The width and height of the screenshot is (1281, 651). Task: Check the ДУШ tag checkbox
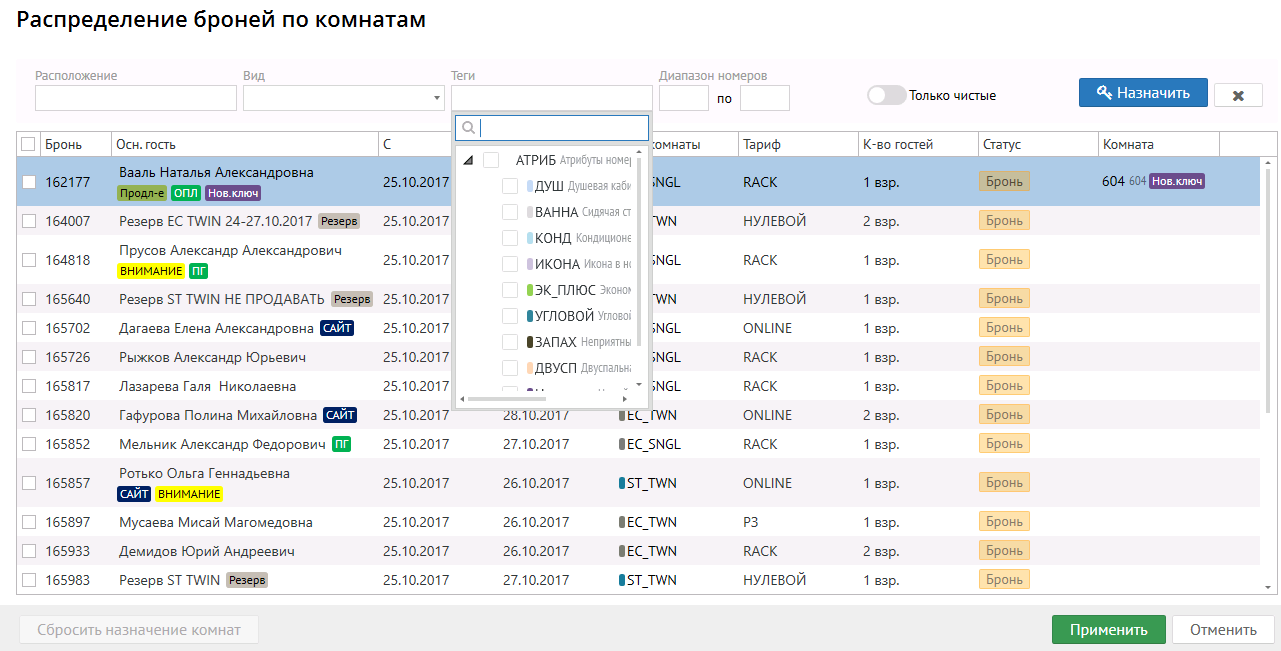510,186
